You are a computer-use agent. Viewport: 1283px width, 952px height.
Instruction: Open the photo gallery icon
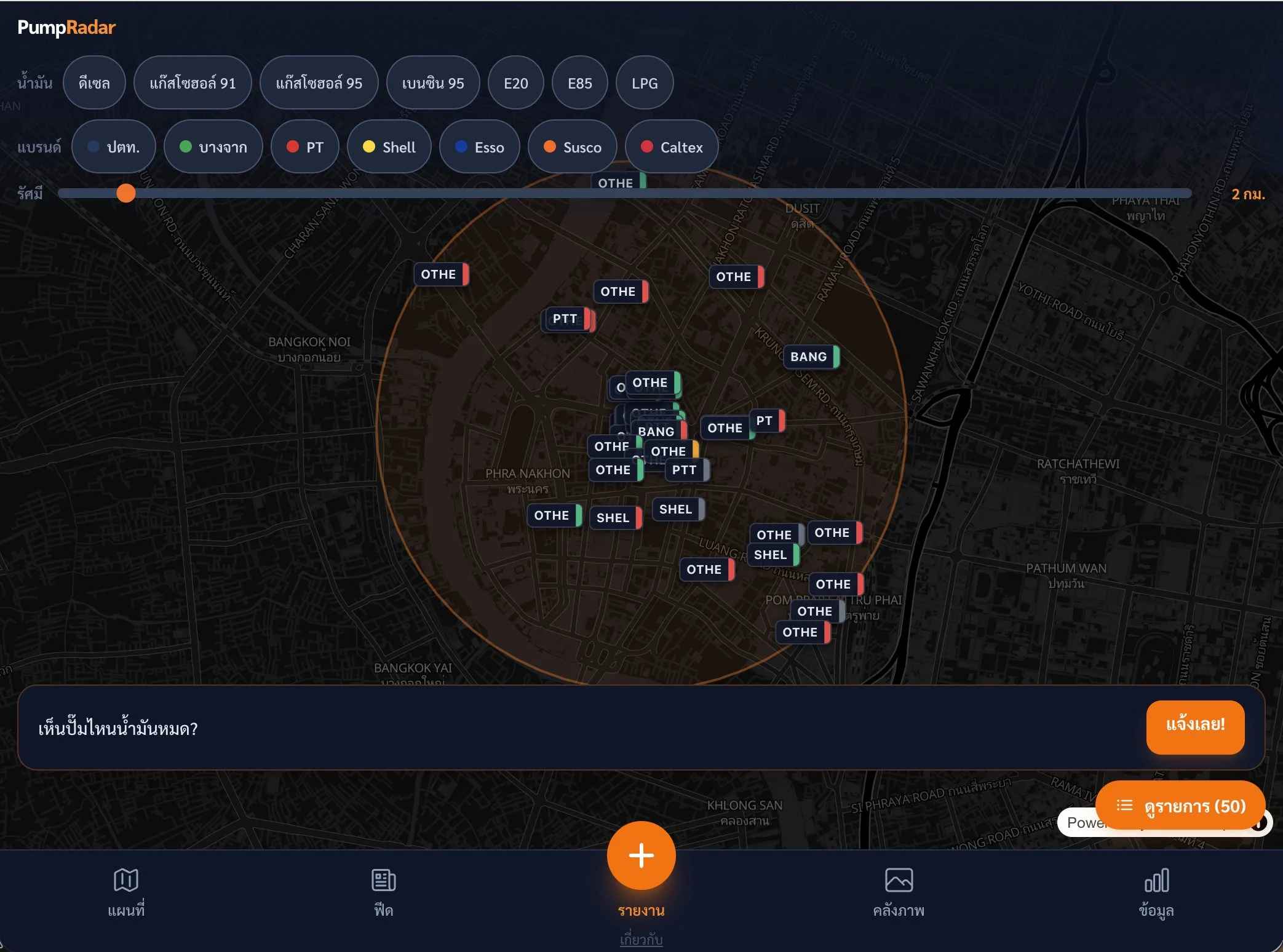point(899,880)
